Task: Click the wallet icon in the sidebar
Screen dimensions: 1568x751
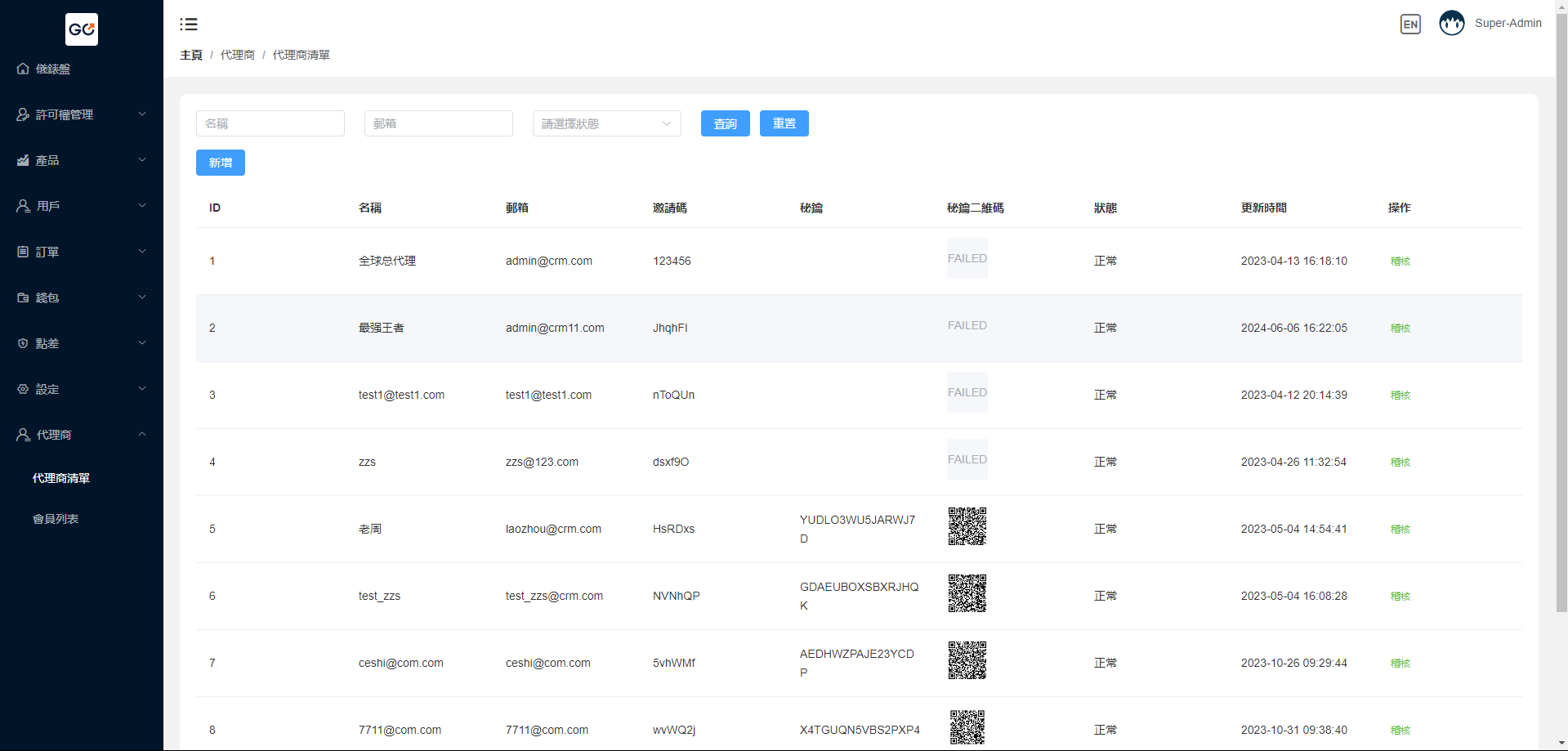Action: point(23,297)
